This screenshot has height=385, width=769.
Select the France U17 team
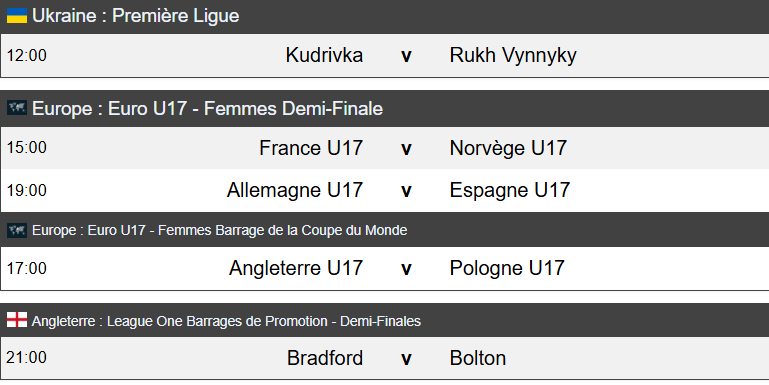point(311,148)
